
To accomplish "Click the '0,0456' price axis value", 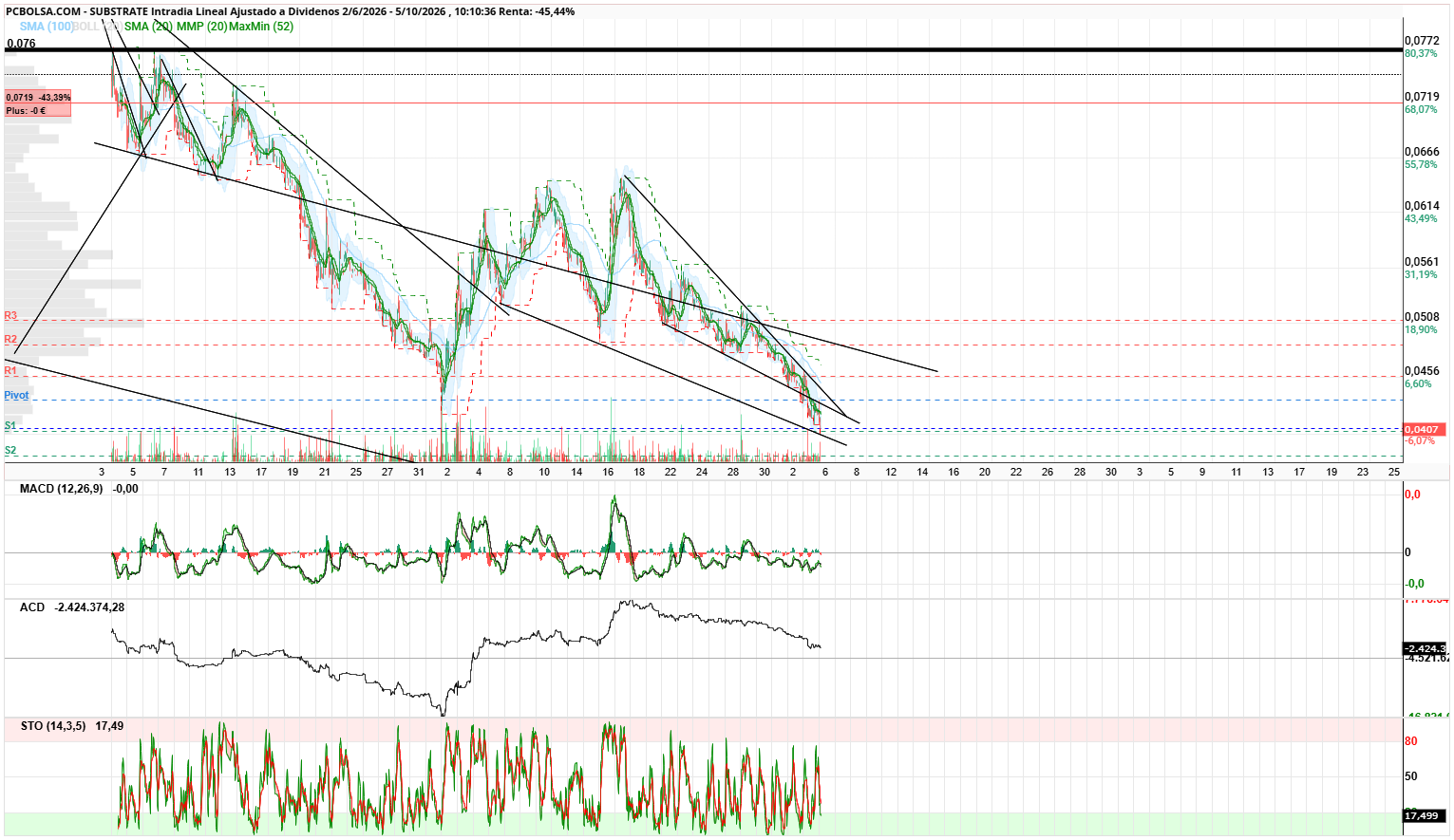I will (1422, 371).
